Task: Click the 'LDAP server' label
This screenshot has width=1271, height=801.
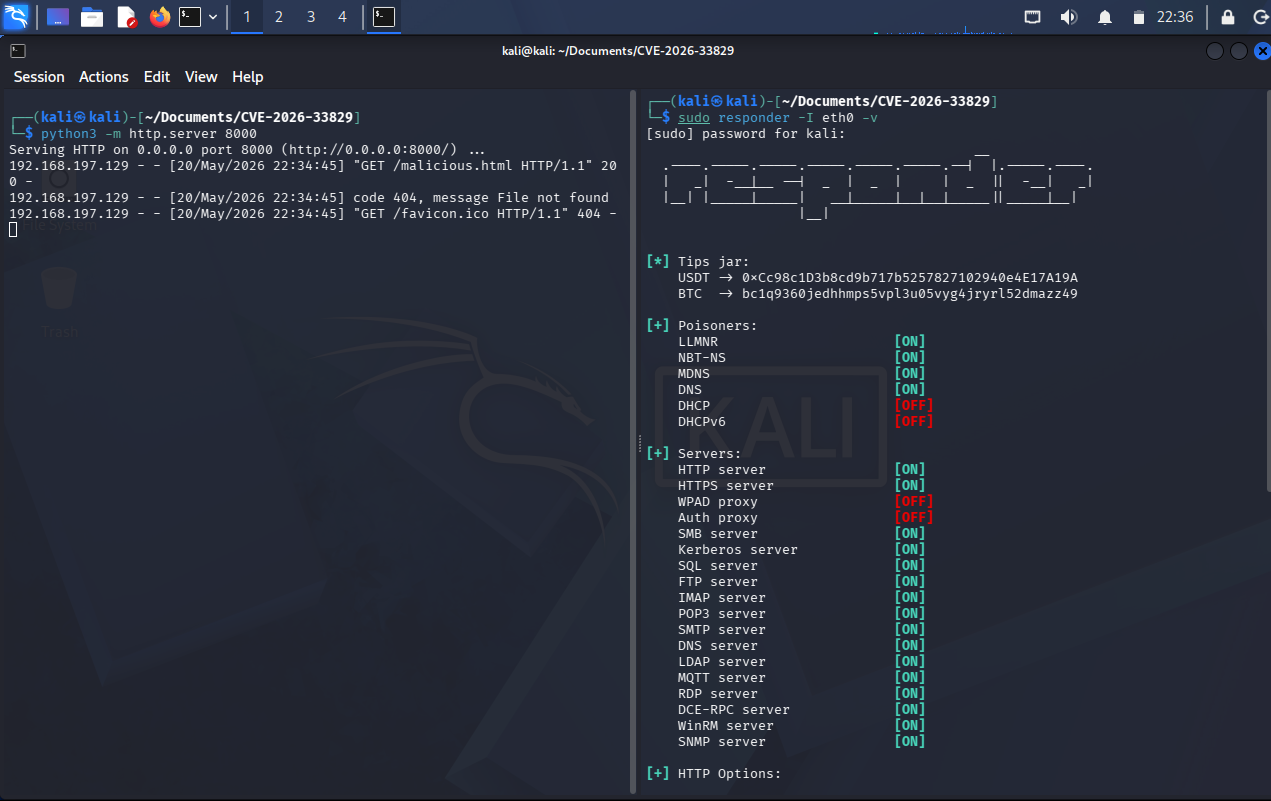Action: coord(722,661)
